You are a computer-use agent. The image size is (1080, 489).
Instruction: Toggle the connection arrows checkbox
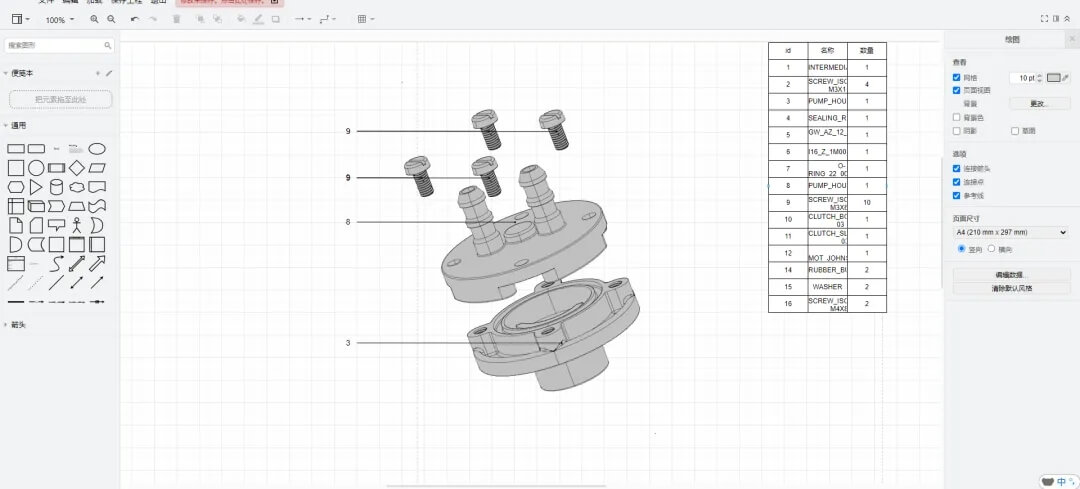click(x=956, y=169)
